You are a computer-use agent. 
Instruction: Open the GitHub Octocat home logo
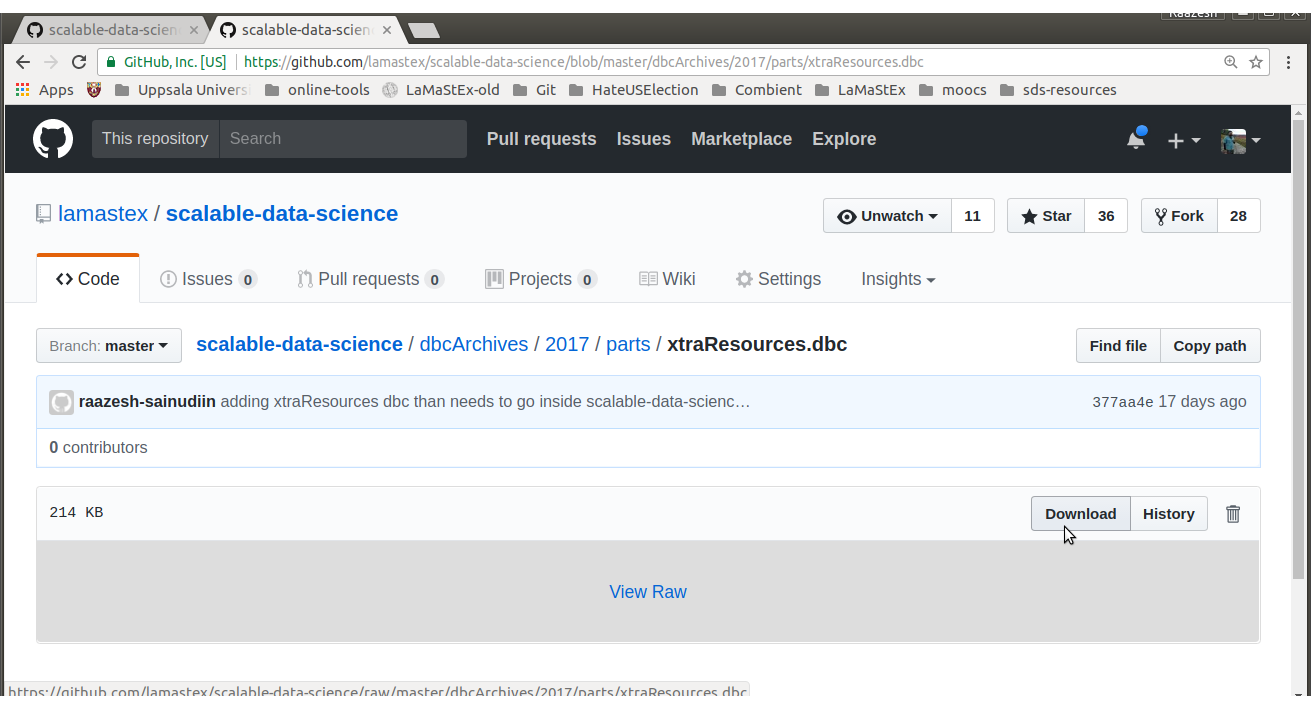coord(53,139)
